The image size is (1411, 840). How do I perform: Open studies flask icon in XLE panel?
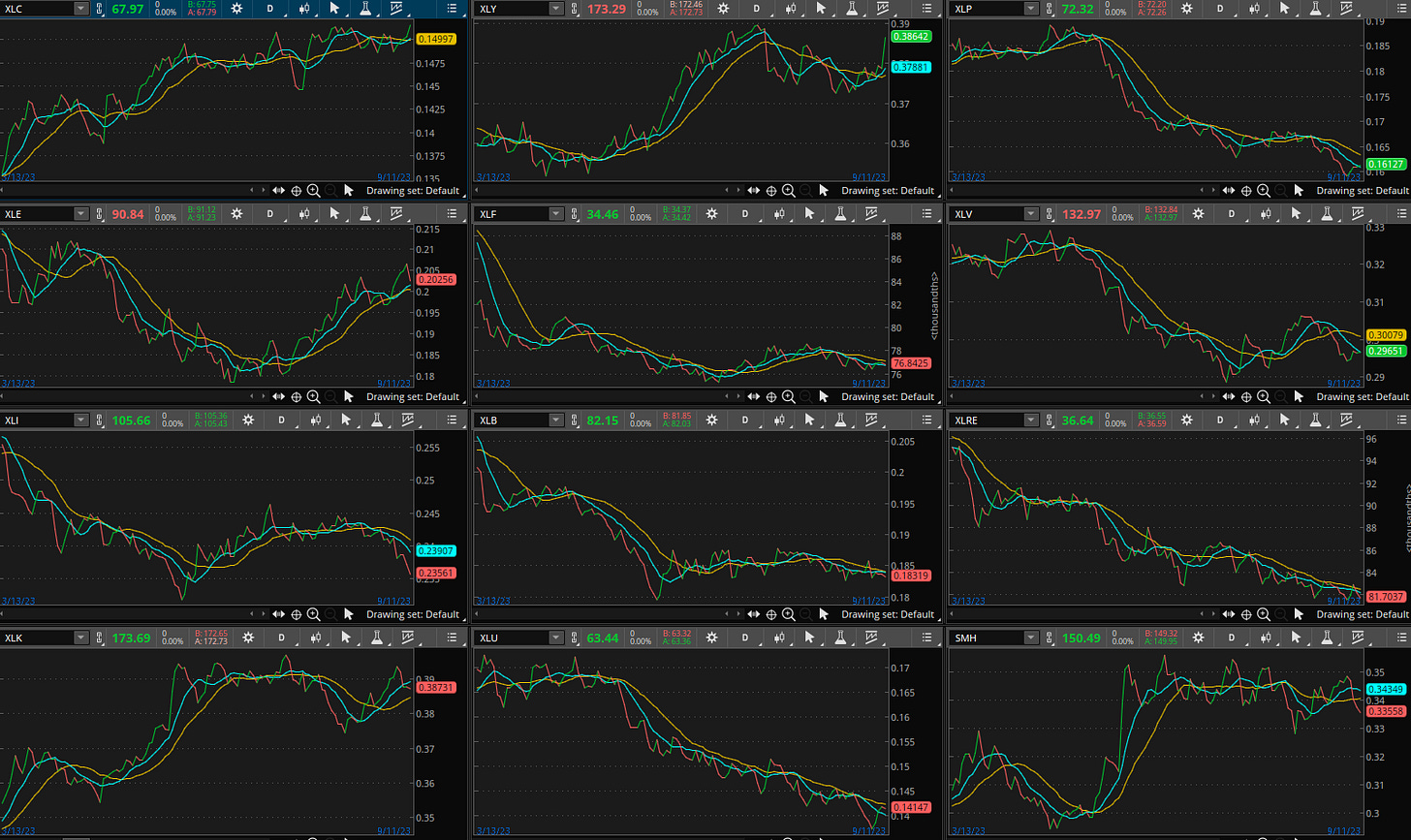click(x=366, y=214)
